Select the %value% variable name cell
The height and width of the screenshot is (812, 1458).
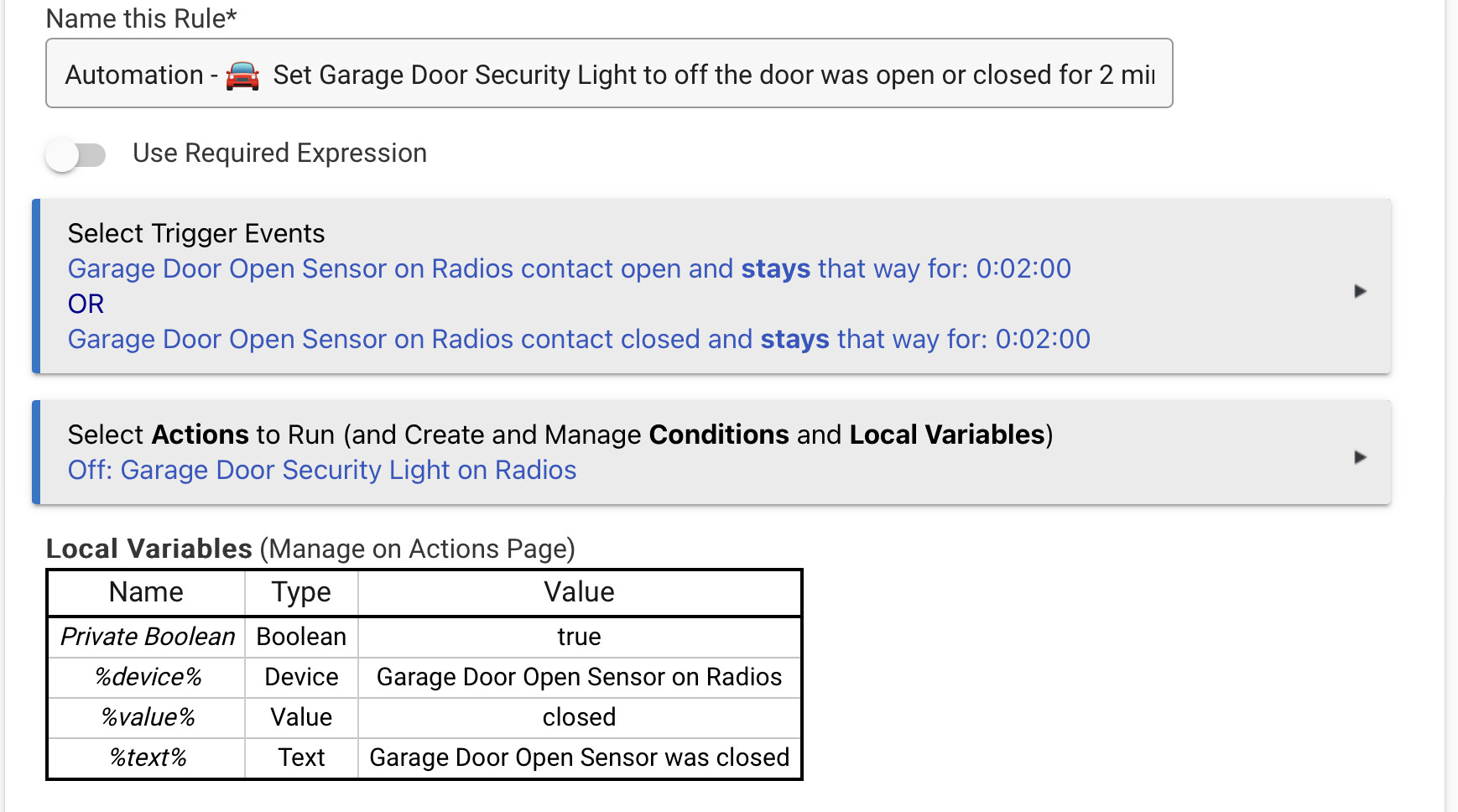click(147, 717)
